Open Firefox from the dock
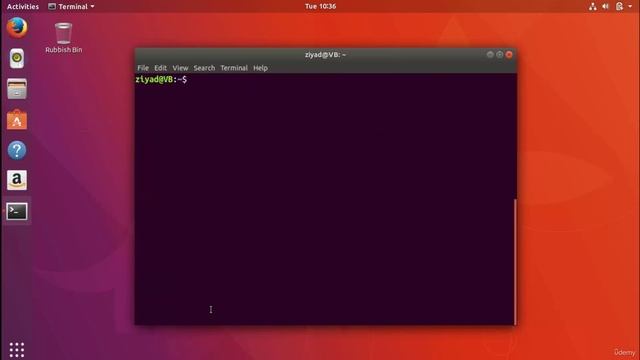This screenshot has width=640, height=360. [17, 28]
